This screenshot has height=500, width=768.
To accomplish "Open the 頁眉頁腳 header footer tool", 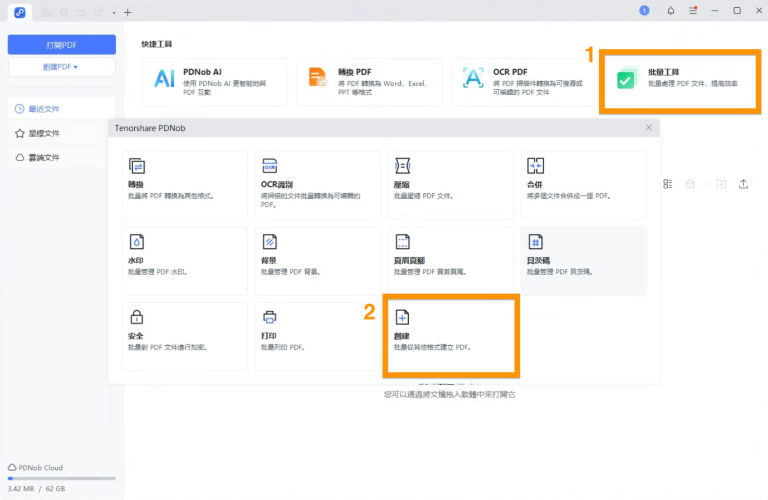I will point(451,261).
